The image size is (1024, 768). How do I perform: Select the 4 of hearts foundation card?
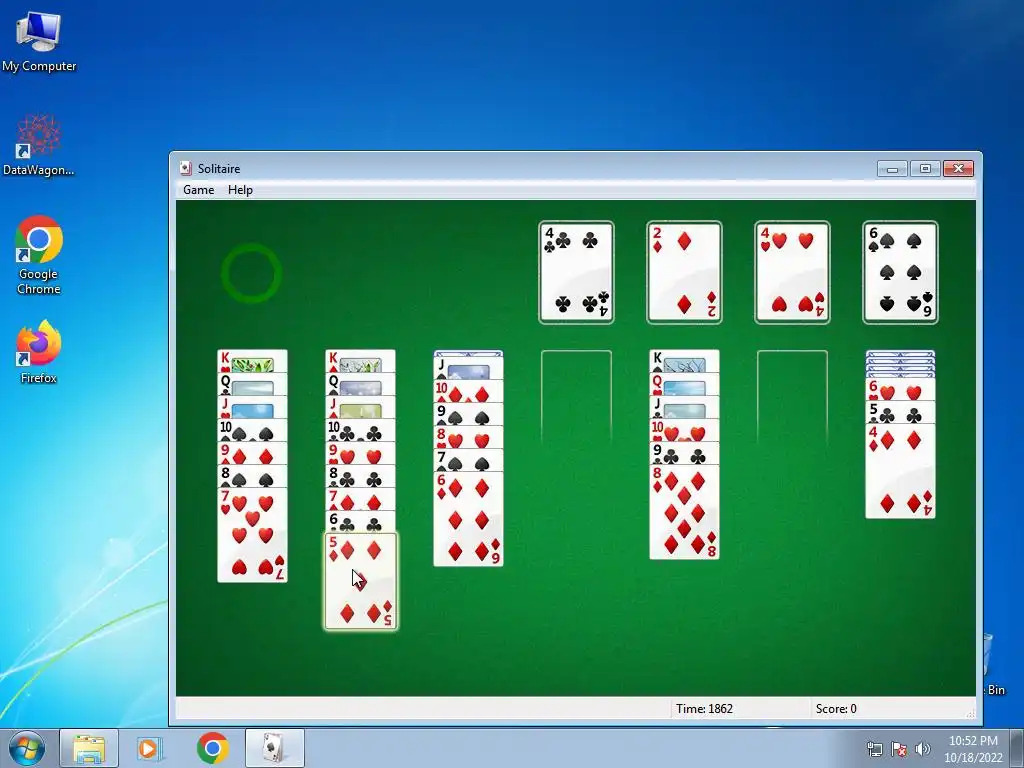[792, 272]
